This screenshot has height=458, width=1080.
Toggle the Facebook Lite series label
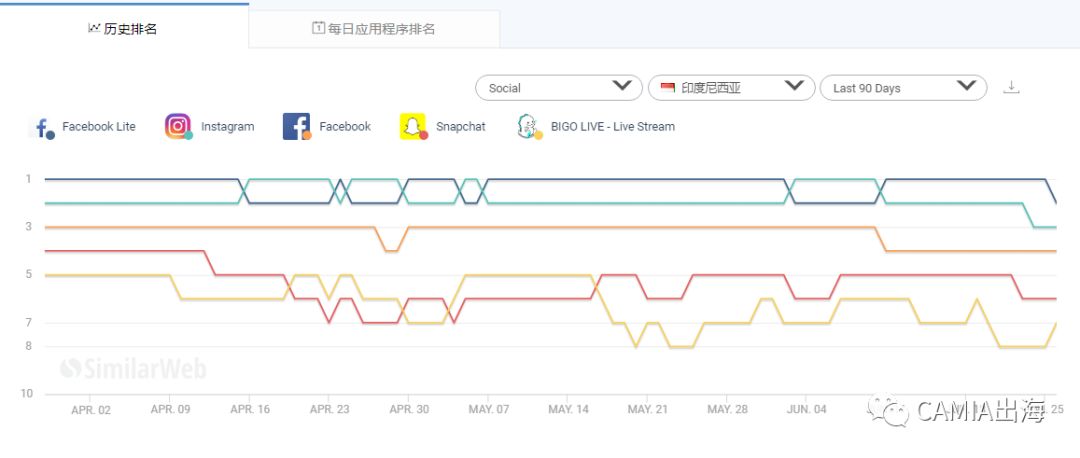point(98,127)
